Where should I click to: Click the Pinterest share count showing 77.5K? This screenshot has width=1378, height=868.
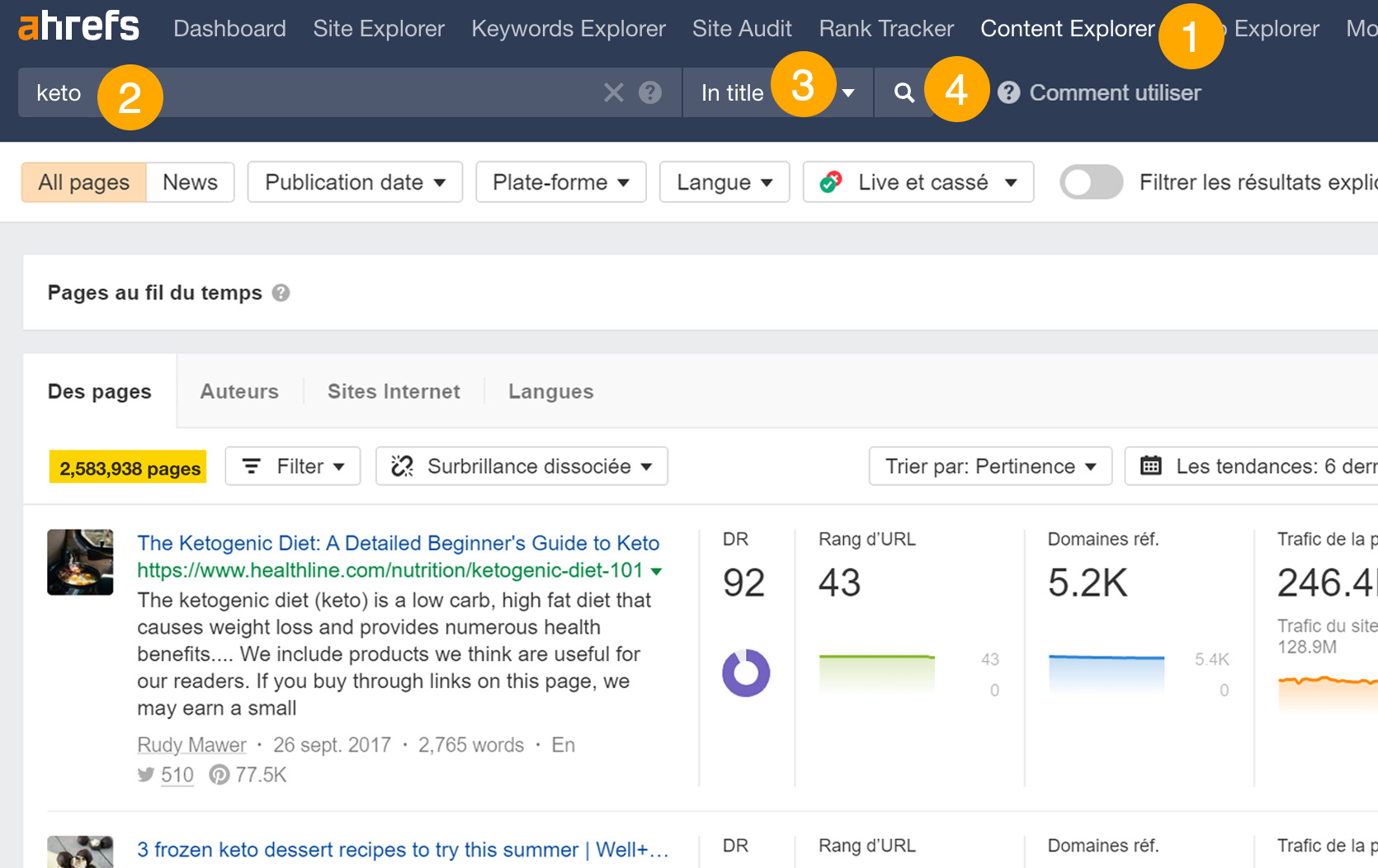click(258, 775)
